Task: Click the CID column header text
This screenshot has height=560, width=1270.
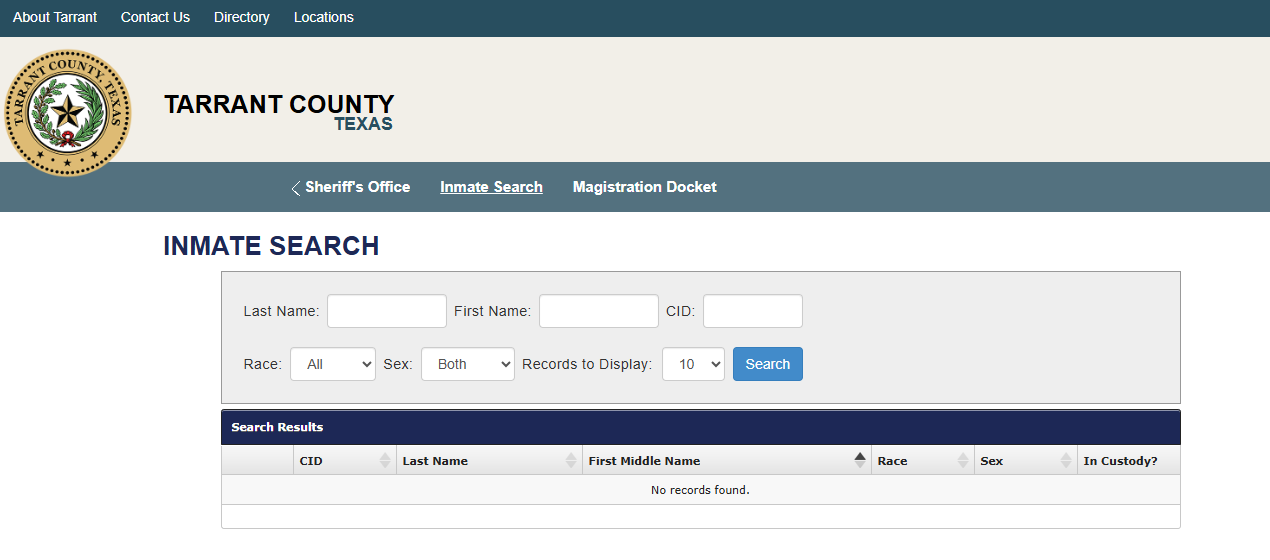Action: click(311, 461)
